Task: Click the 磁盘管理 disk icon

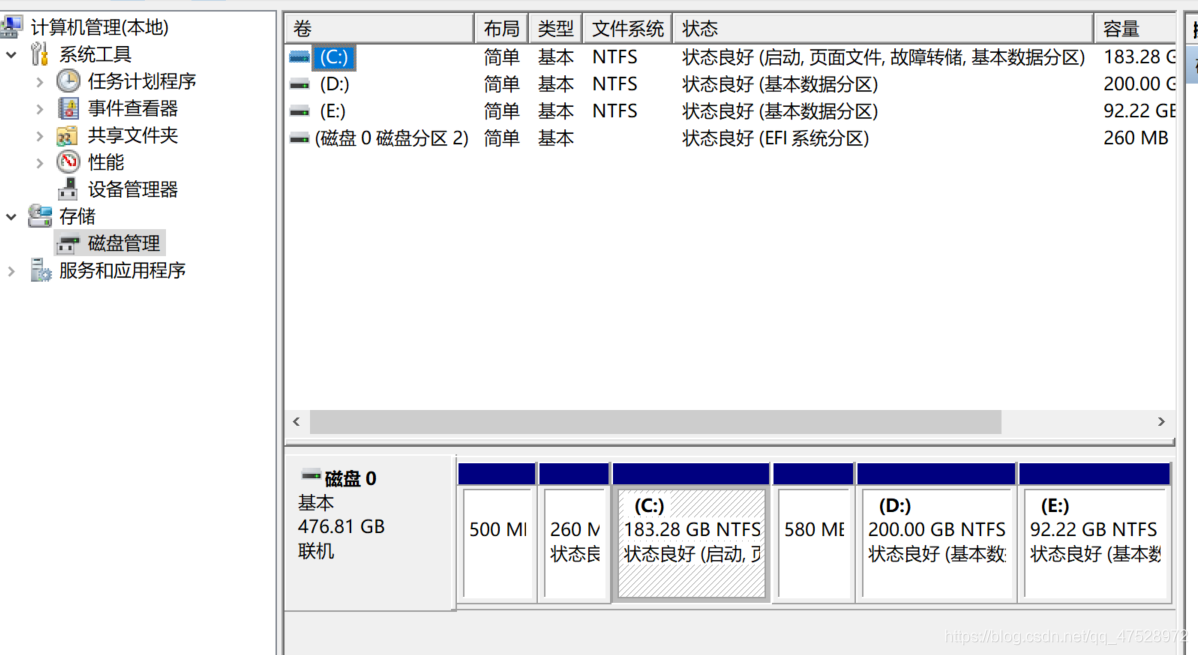Action: pyautogui.click(x=68, y=244)
